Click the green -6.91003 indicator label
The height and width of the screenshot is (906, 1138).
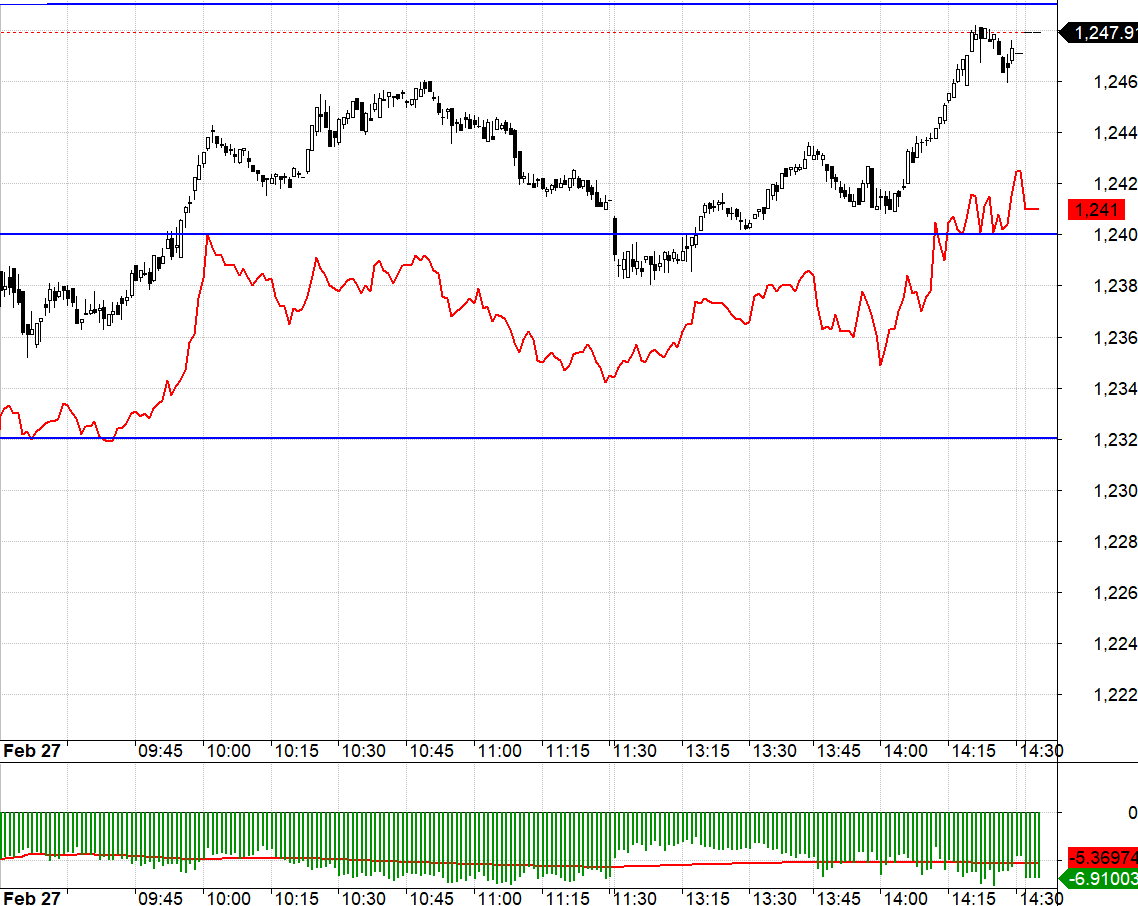tap(1100, 878)
